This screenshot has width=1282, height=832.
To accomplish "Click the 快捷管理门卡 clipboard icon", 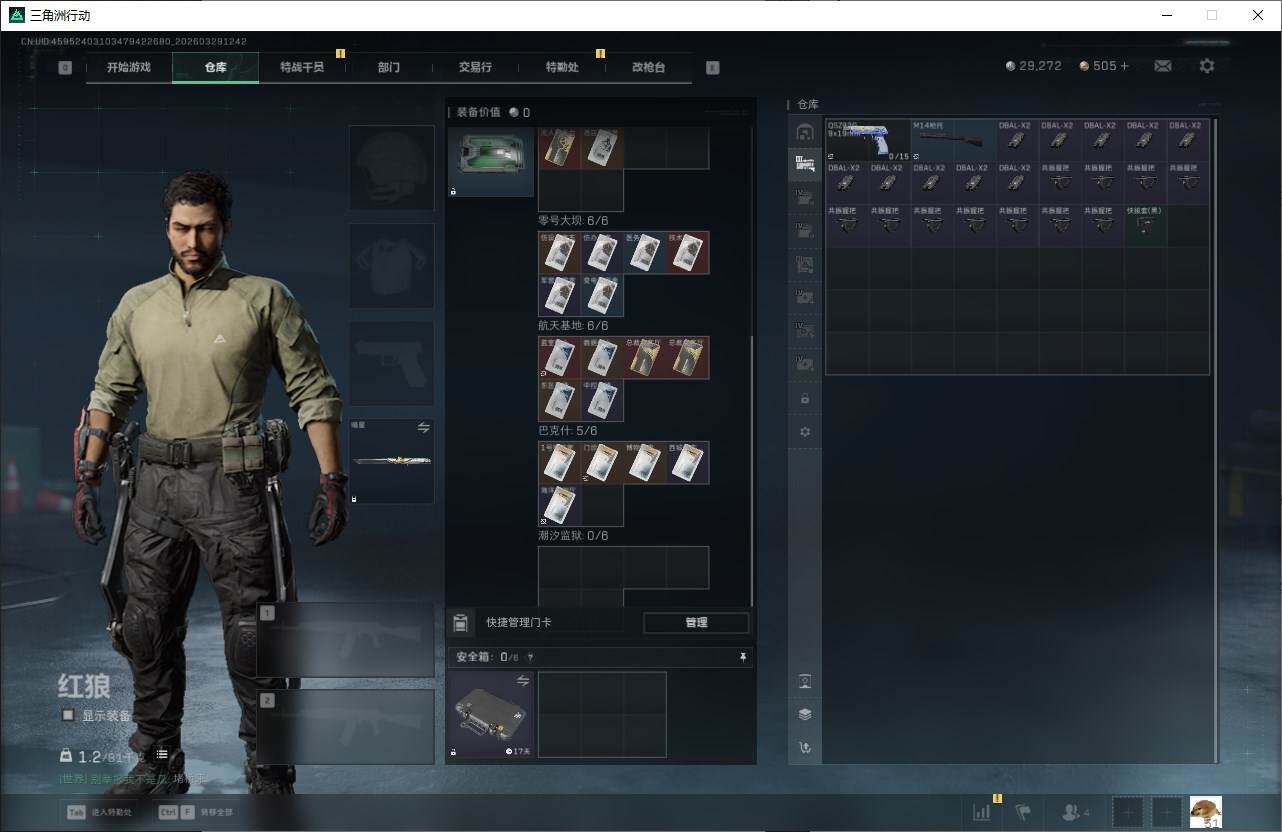I will pos(460,623).
